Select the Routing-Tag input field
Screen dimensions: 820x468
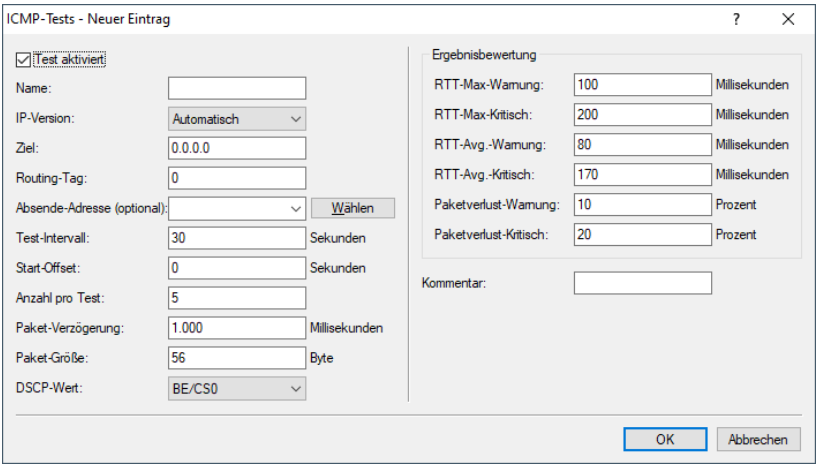click(x=236, y=178)
